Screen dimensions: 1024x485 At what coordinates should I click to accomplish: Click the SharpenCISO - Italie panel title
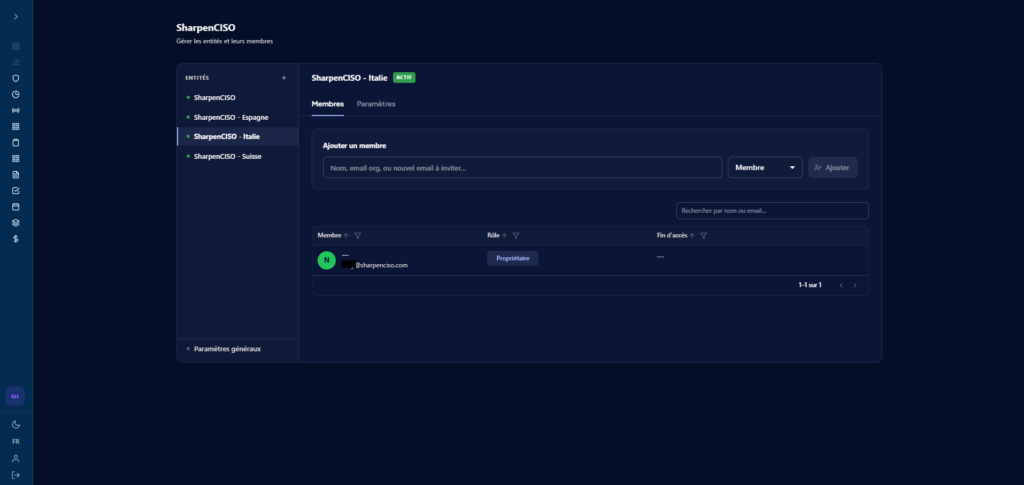pyautogui.click(x=349, y=78)
